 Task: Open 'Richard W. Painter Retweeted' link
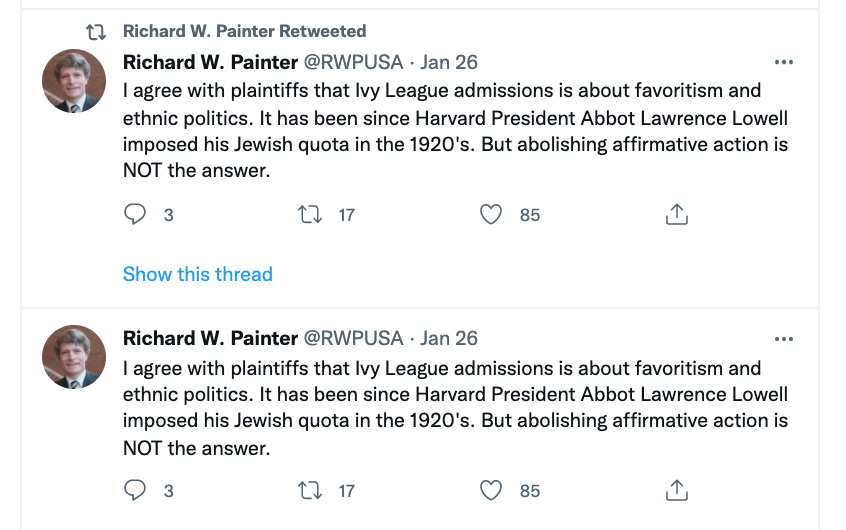click(x=244, y=32)
